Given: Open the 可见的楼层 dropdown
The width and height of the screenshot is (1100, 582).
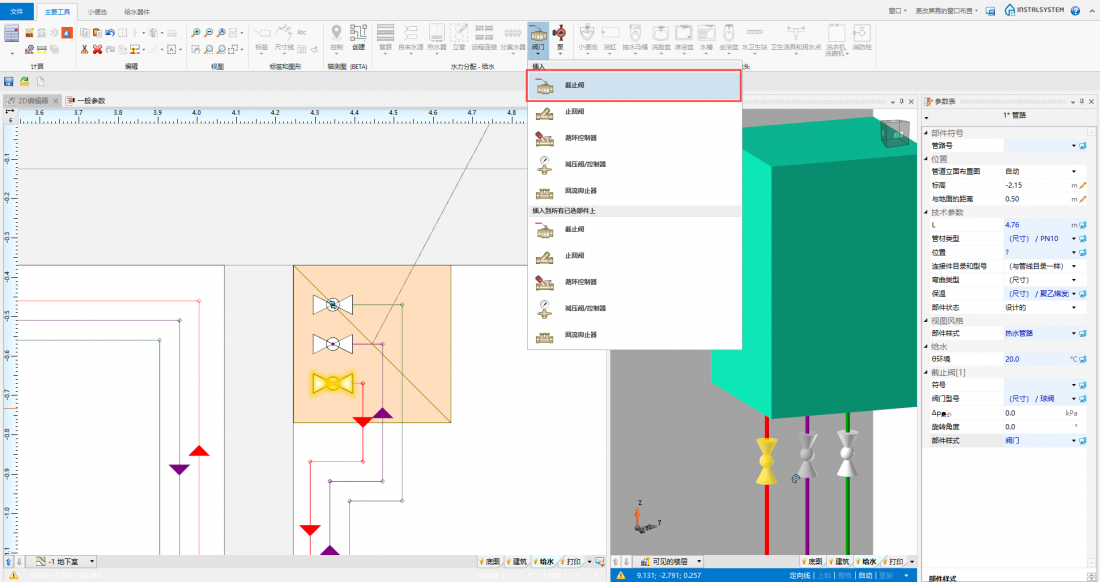Looking at the screenshot, I should pos(698,562).
